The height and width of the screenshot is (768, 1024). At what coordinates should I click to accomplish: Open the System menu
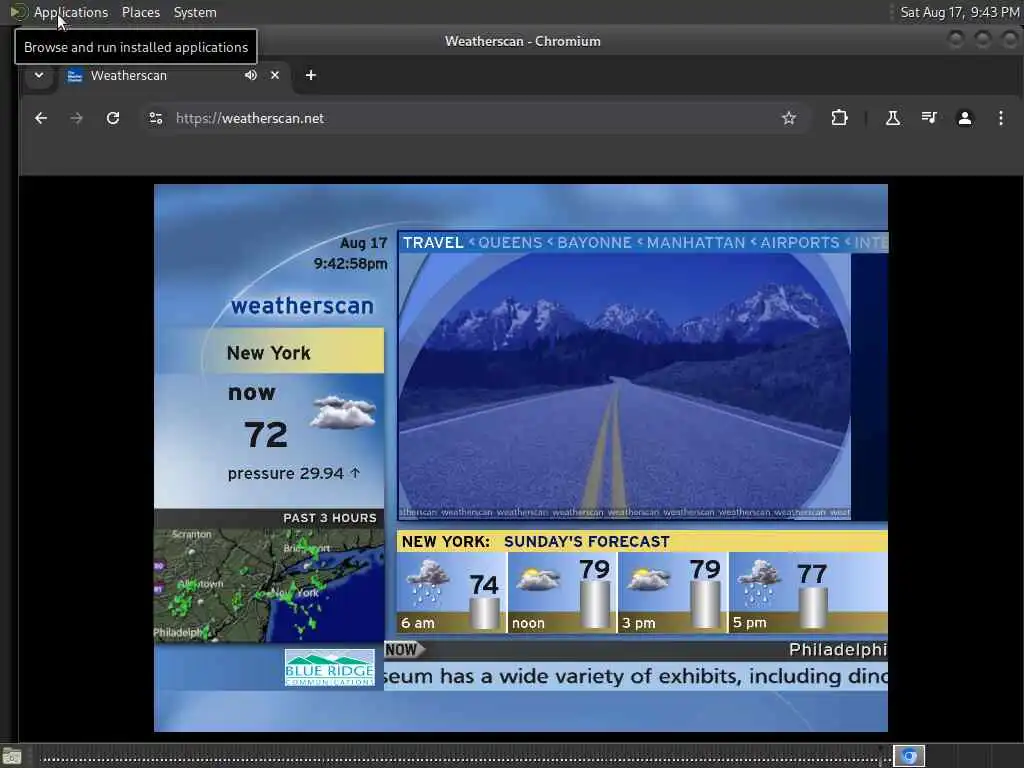point(195,12)
